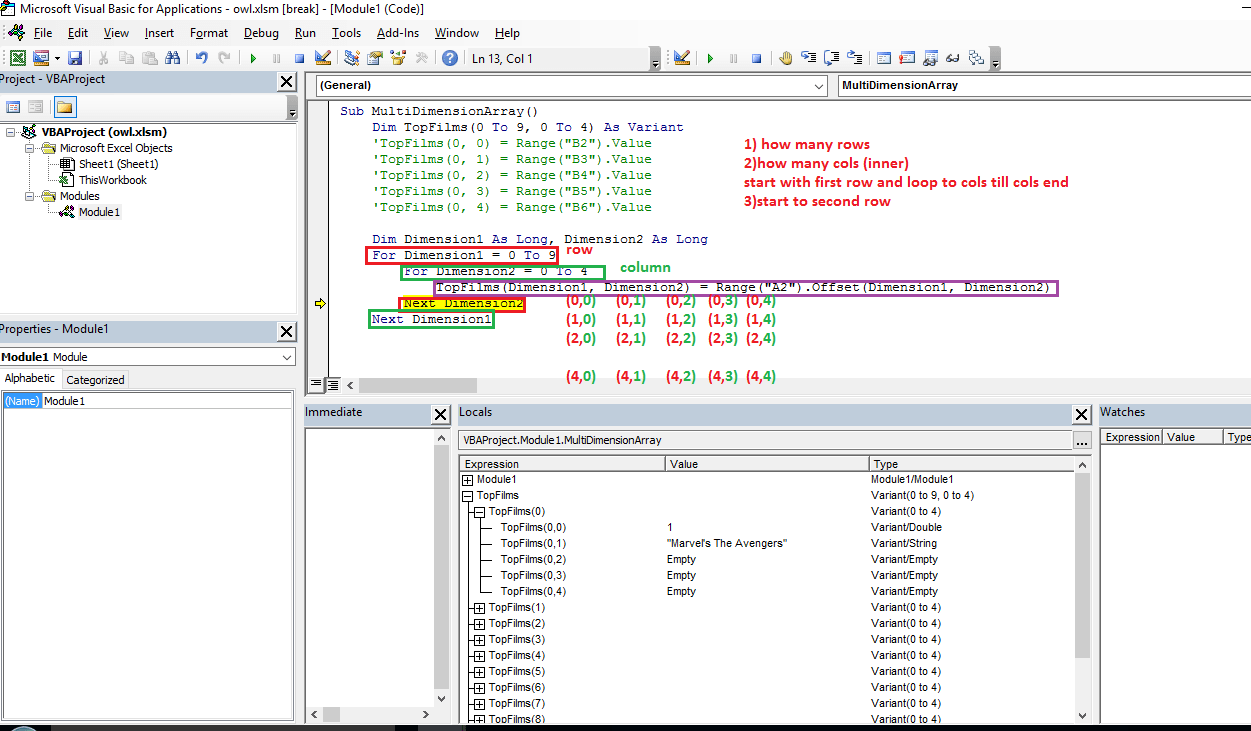This screenshot has height=731, width=1251.
Task: Click the (Name) property value field Module1
Action: (168, 401)
